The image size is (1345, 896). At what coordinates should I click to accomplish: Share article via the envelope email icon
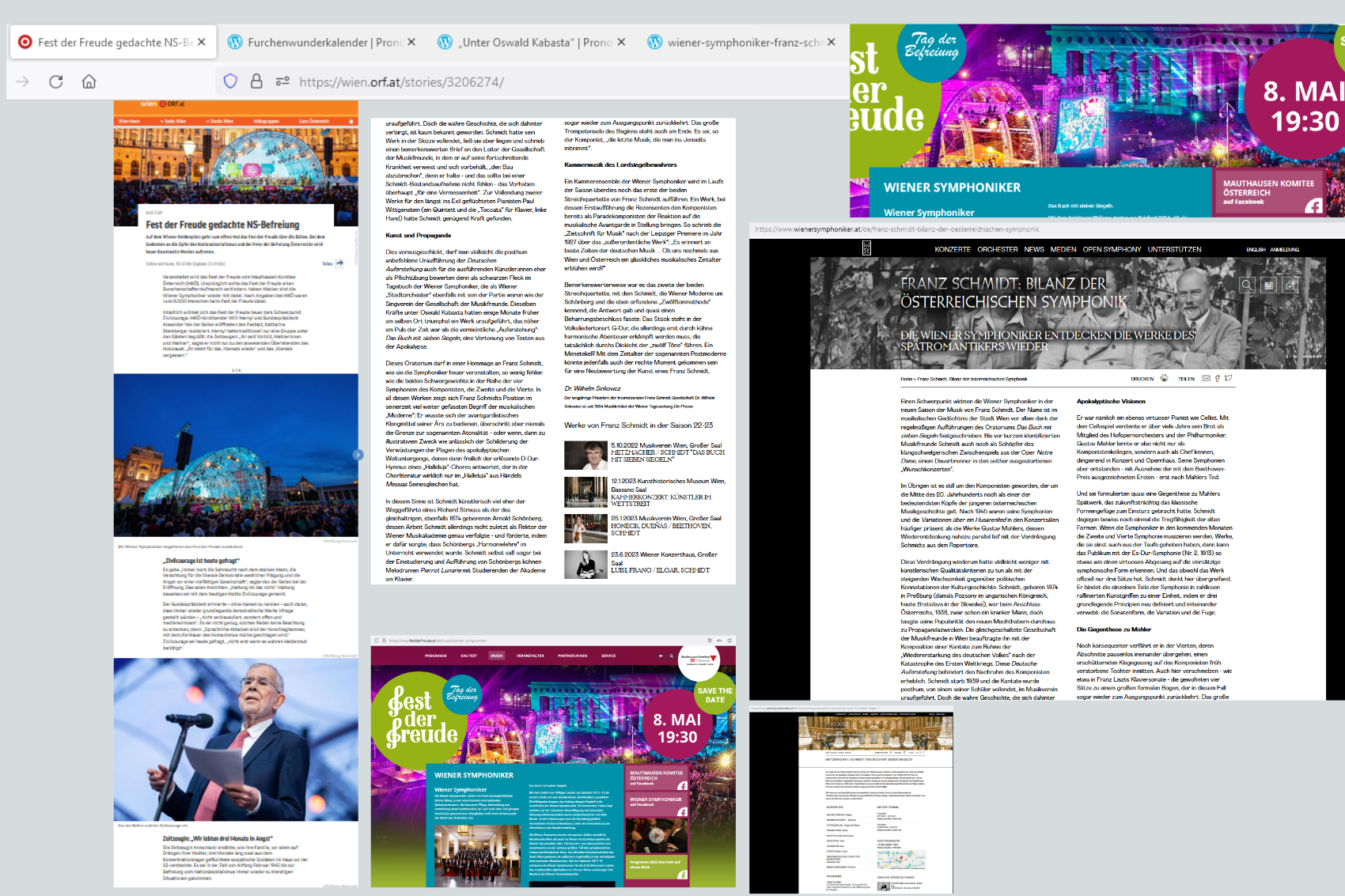coord(1206,379)
